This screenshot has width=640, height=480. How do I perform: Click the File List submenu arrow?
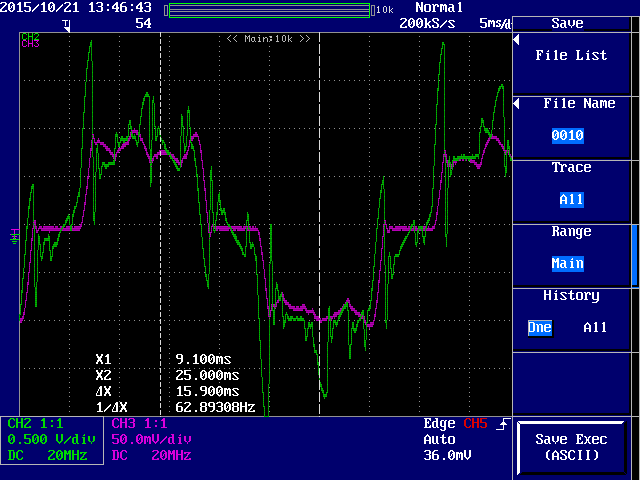(517, 40)
